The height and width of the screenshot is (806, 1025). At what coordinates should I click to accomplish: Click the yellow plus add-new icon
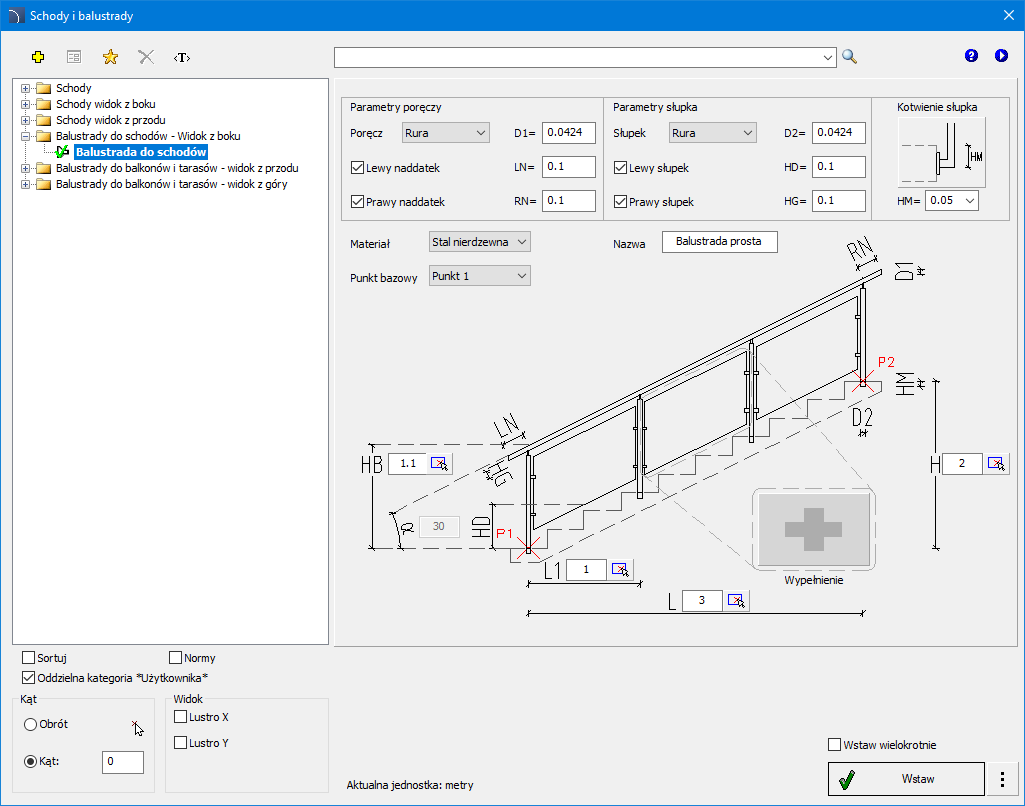[39, 57]
